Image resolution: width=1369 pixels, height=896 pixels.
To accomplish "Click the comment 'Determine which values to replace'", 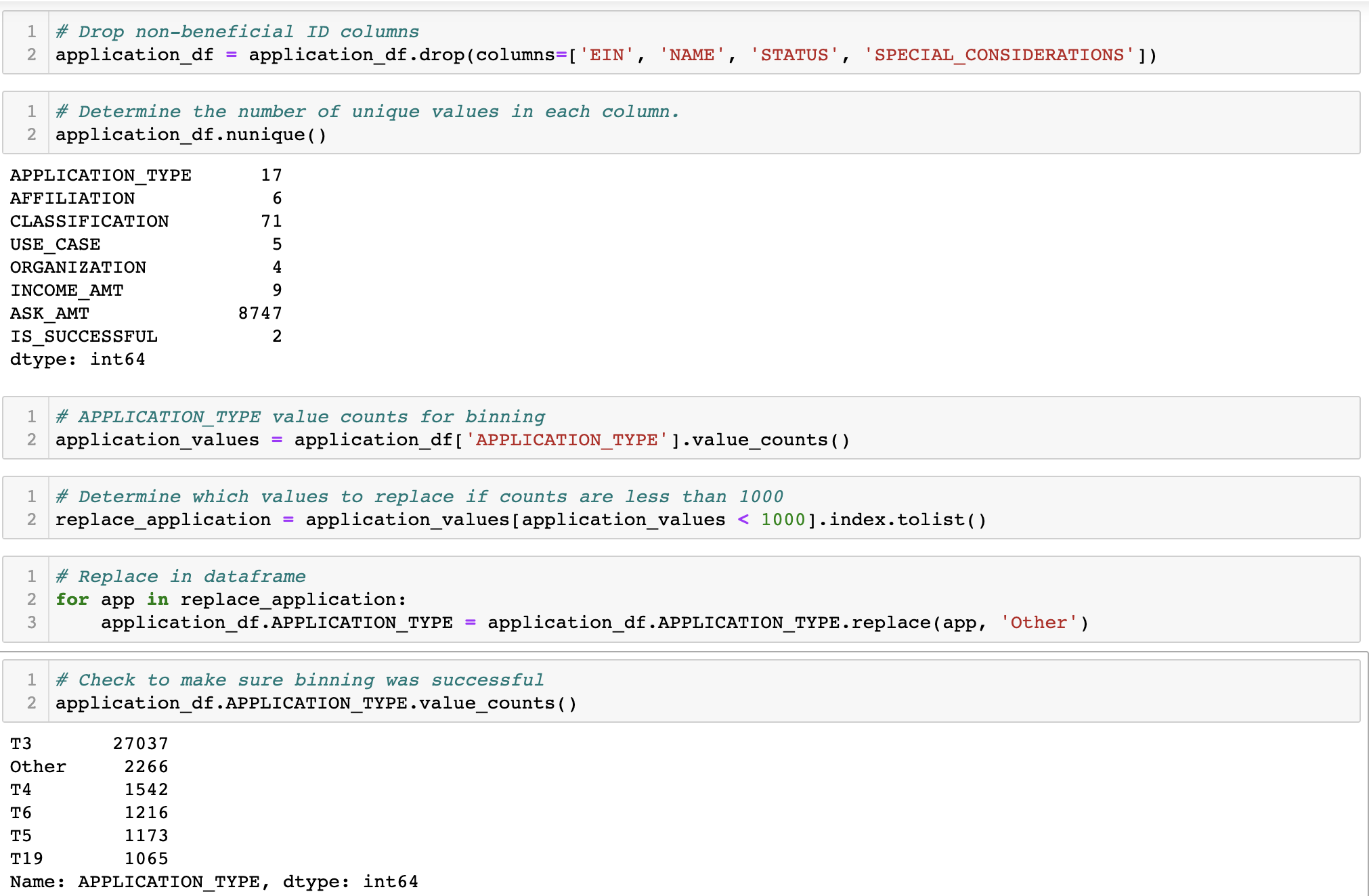I will pyautogui.click(x=419, y=497).
